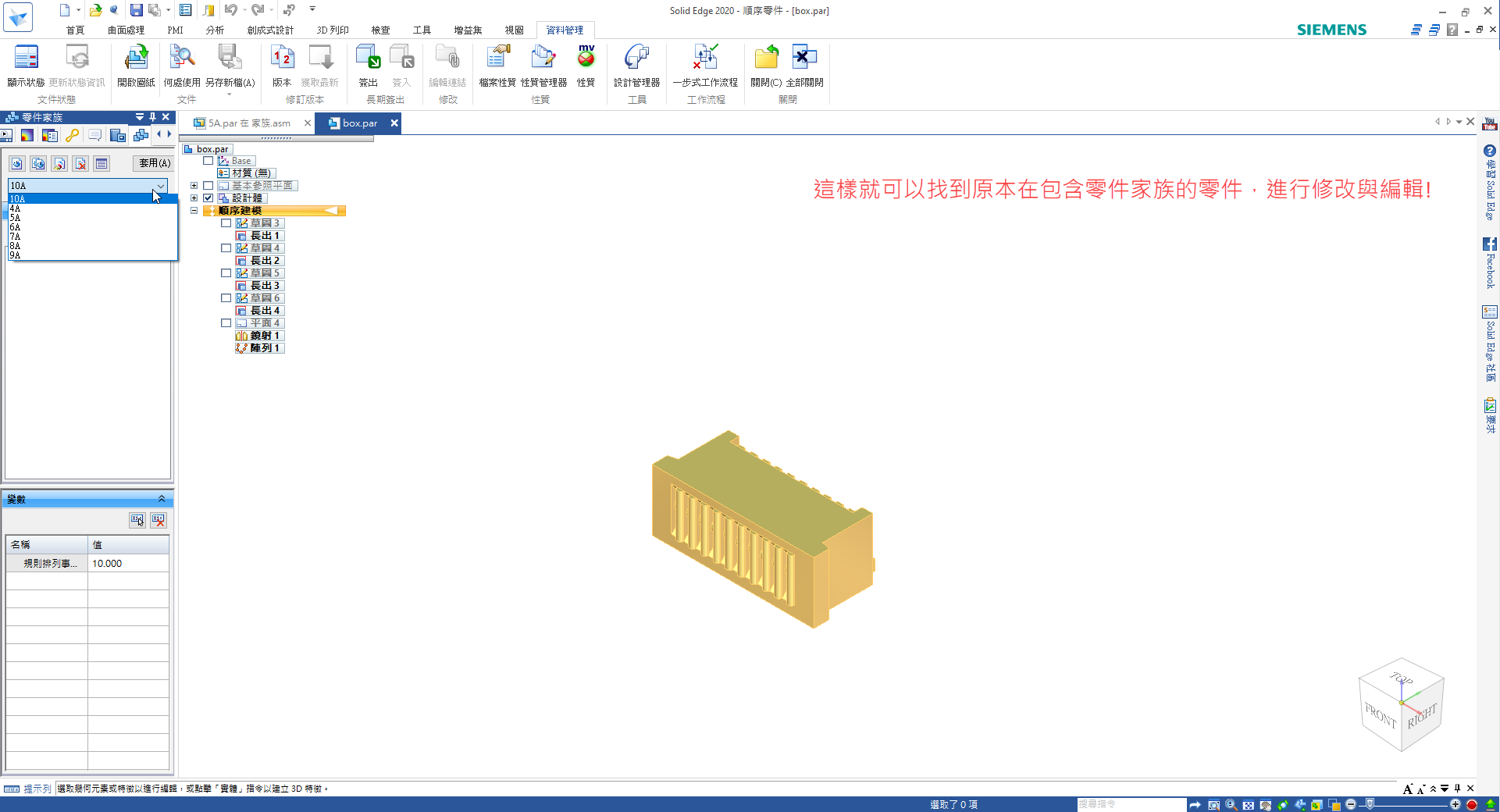
Task: Click the 套用(A) apply button
Action: pyautogui.click(x=154, y=163)
